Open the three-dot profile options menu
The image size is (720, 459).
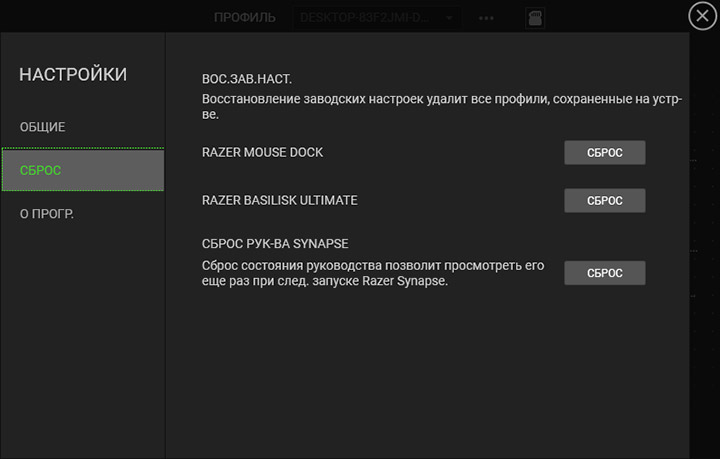click(486, 18)
